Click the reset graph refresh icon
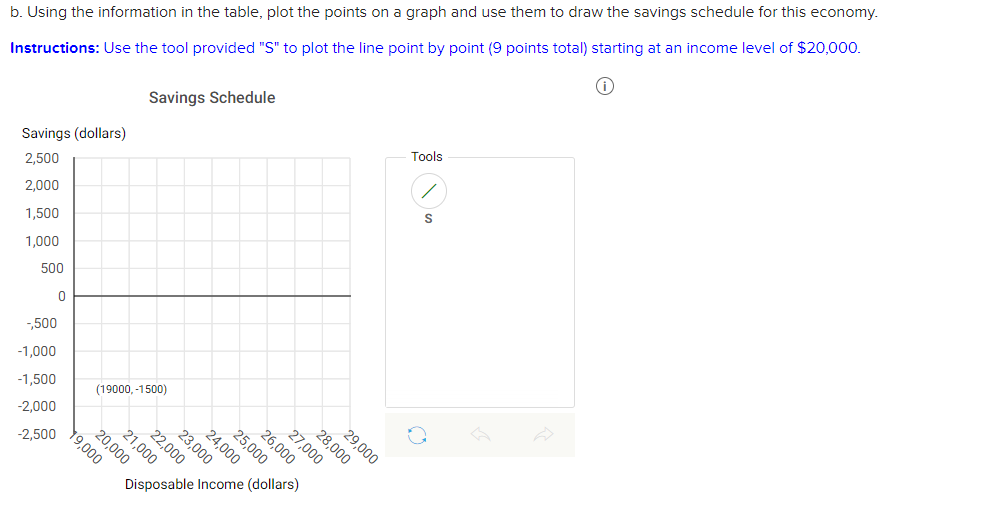Viewport: 982px width, 505px height. pos(416,435)
